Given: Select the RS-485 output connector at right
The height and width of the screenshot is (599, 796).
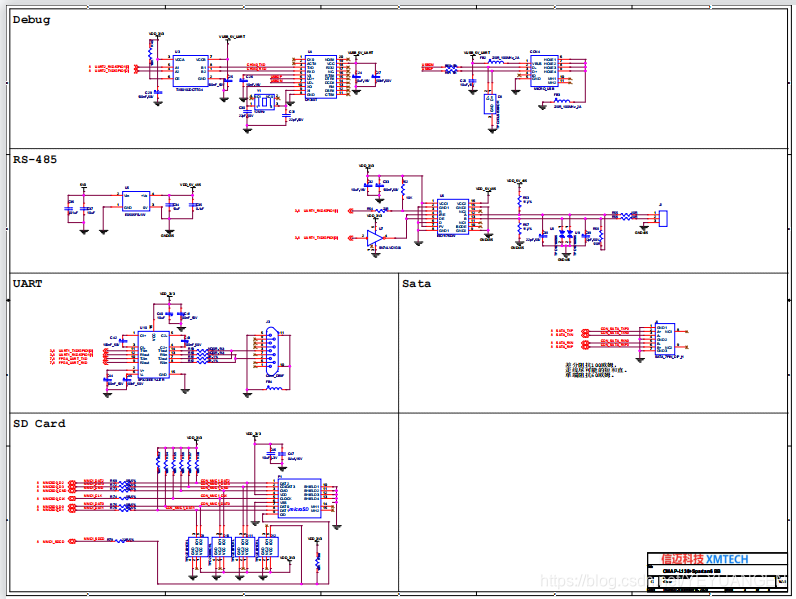Looking at the screenshot, I should [663, 216].
